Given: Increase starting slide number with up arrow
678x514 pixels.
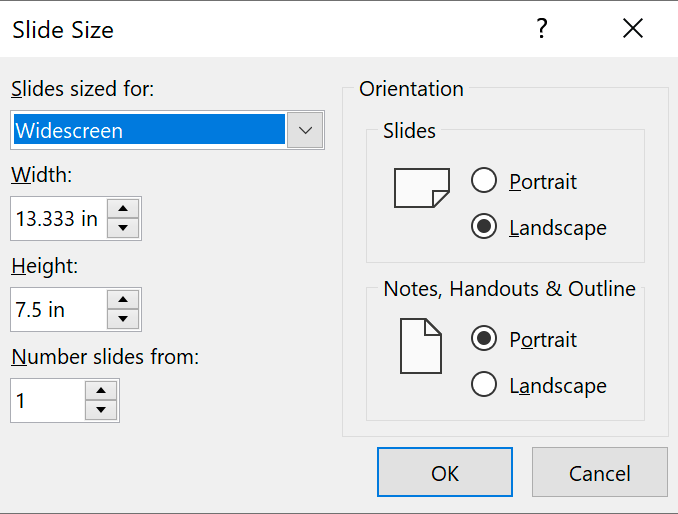Looking at the screenshot, I should tap(101, 389).
